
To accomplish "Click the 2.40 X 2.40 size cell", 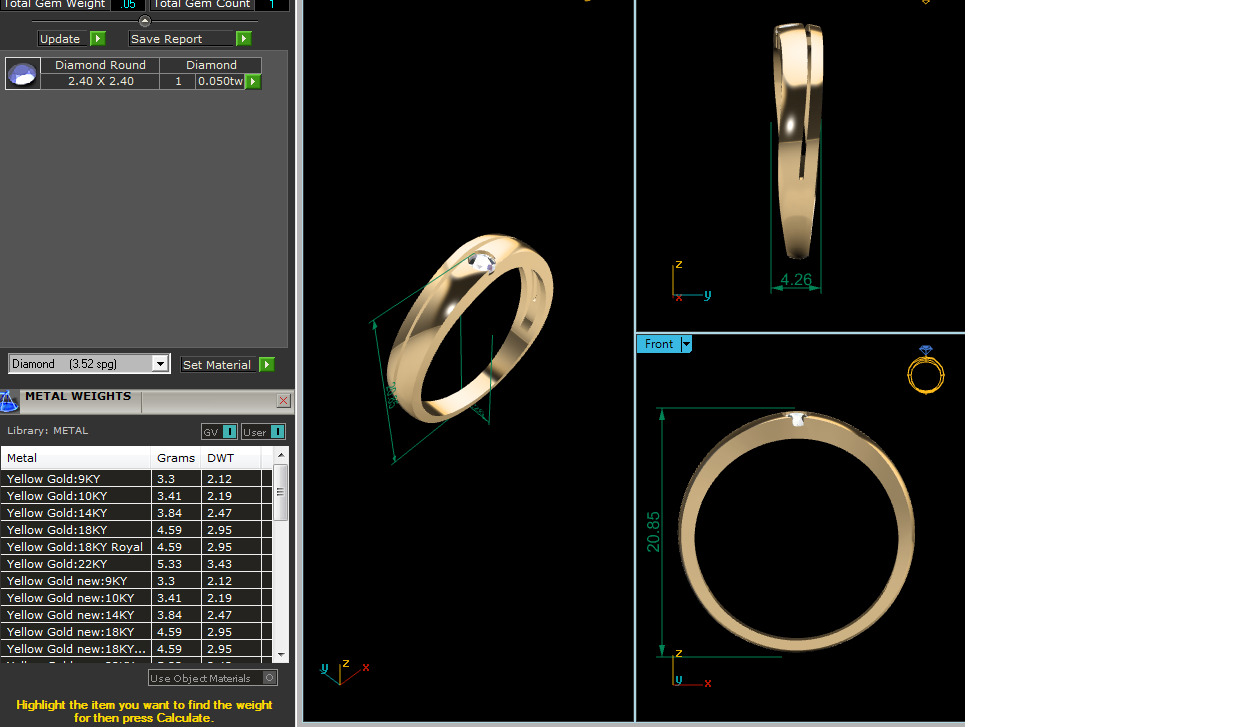I will click(100, 81).
